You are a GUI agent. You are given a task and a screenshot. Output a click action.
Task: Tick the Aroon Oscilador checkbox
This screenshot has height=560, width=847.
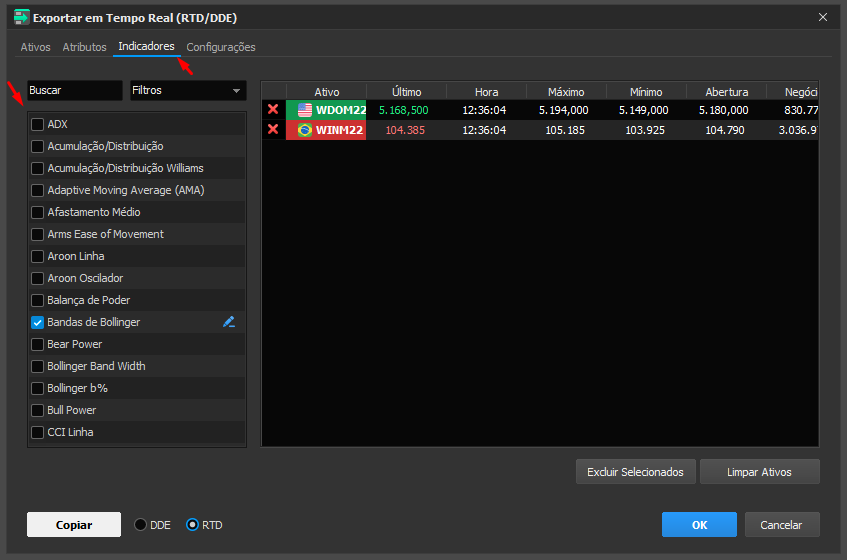pos(37,279)
